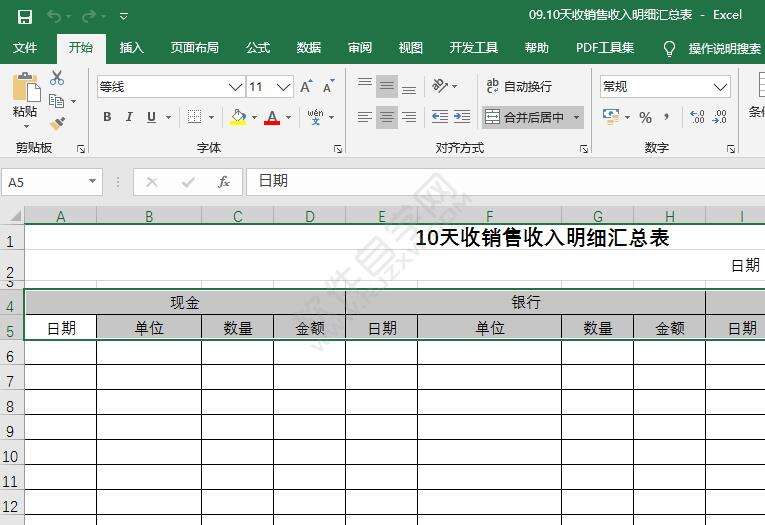Toggle Italic formatting
The height and width of the screenshot is (525, 765).
tap(129, 117)
